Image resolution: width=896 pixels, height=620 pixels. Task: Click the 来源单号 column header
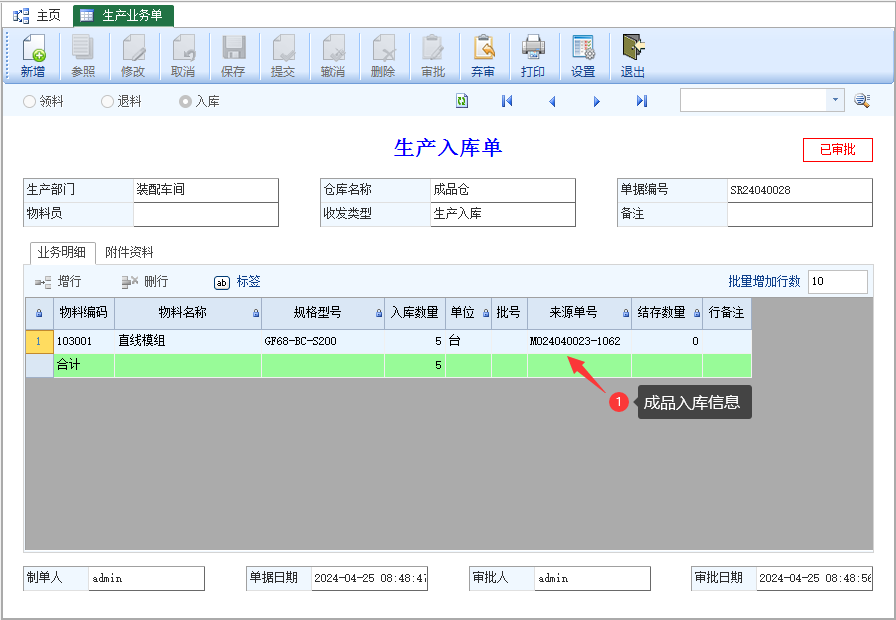pos(579,313)
